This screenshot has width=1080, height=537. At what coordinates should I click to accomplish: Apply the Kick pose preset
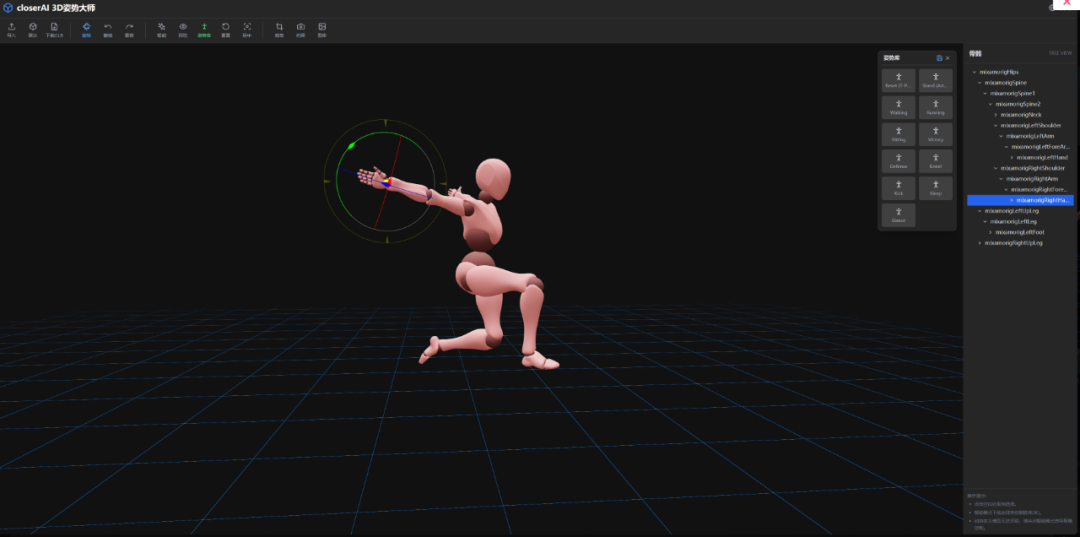[x=899, y=188]
